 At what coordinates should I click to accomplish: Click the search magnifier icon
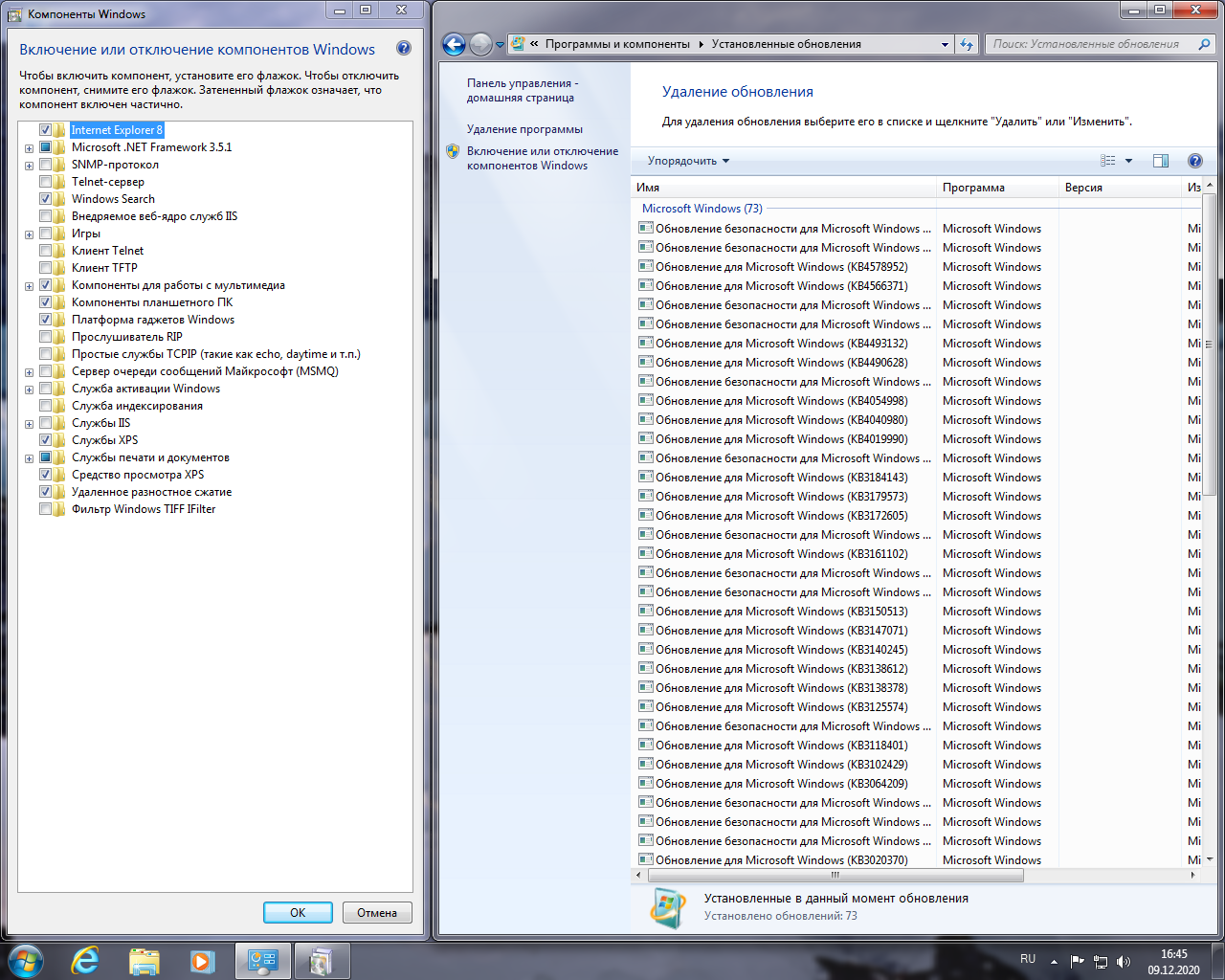point(1204,44)
